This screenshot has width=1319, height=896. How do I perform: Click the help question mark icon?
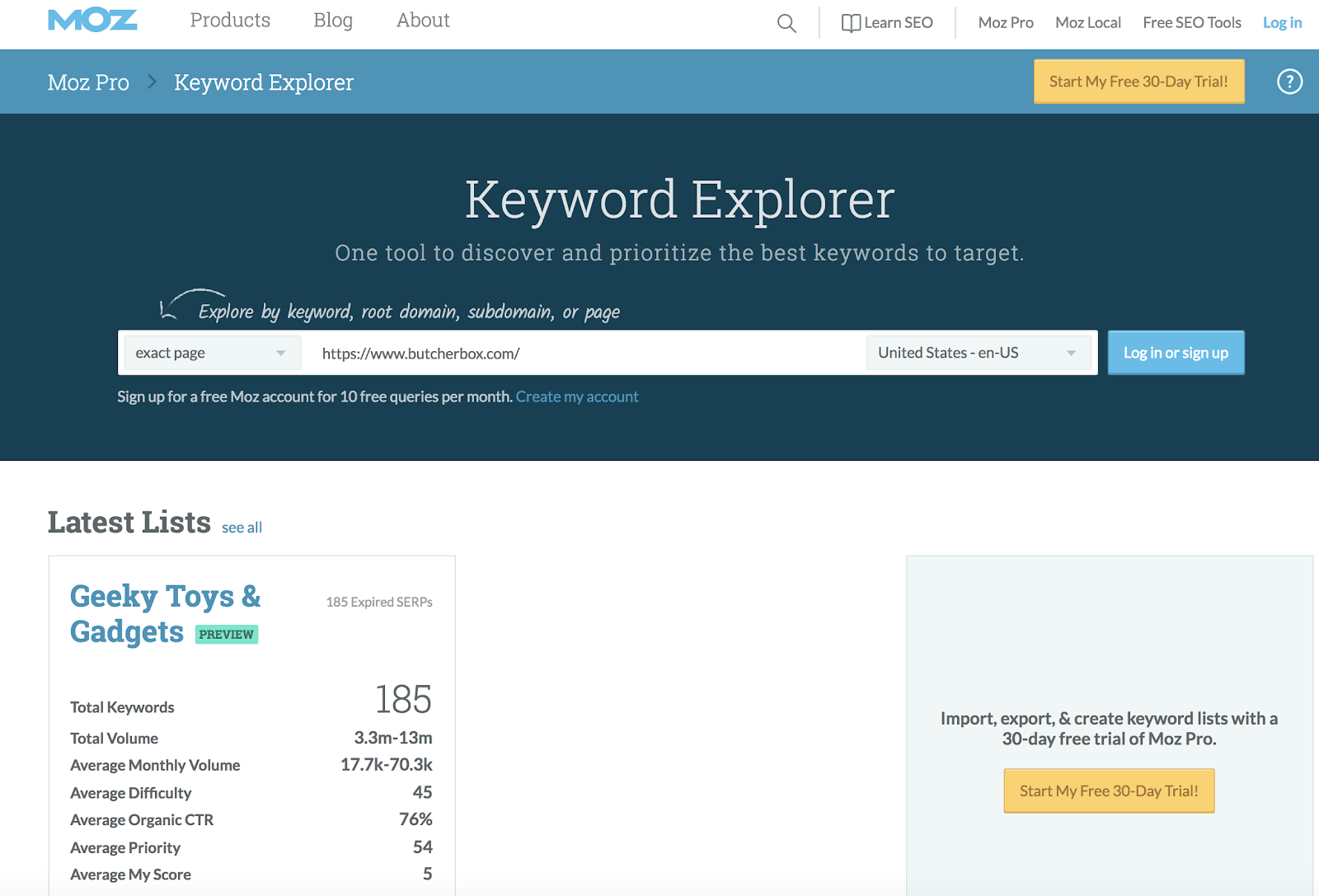(1289, 82)
